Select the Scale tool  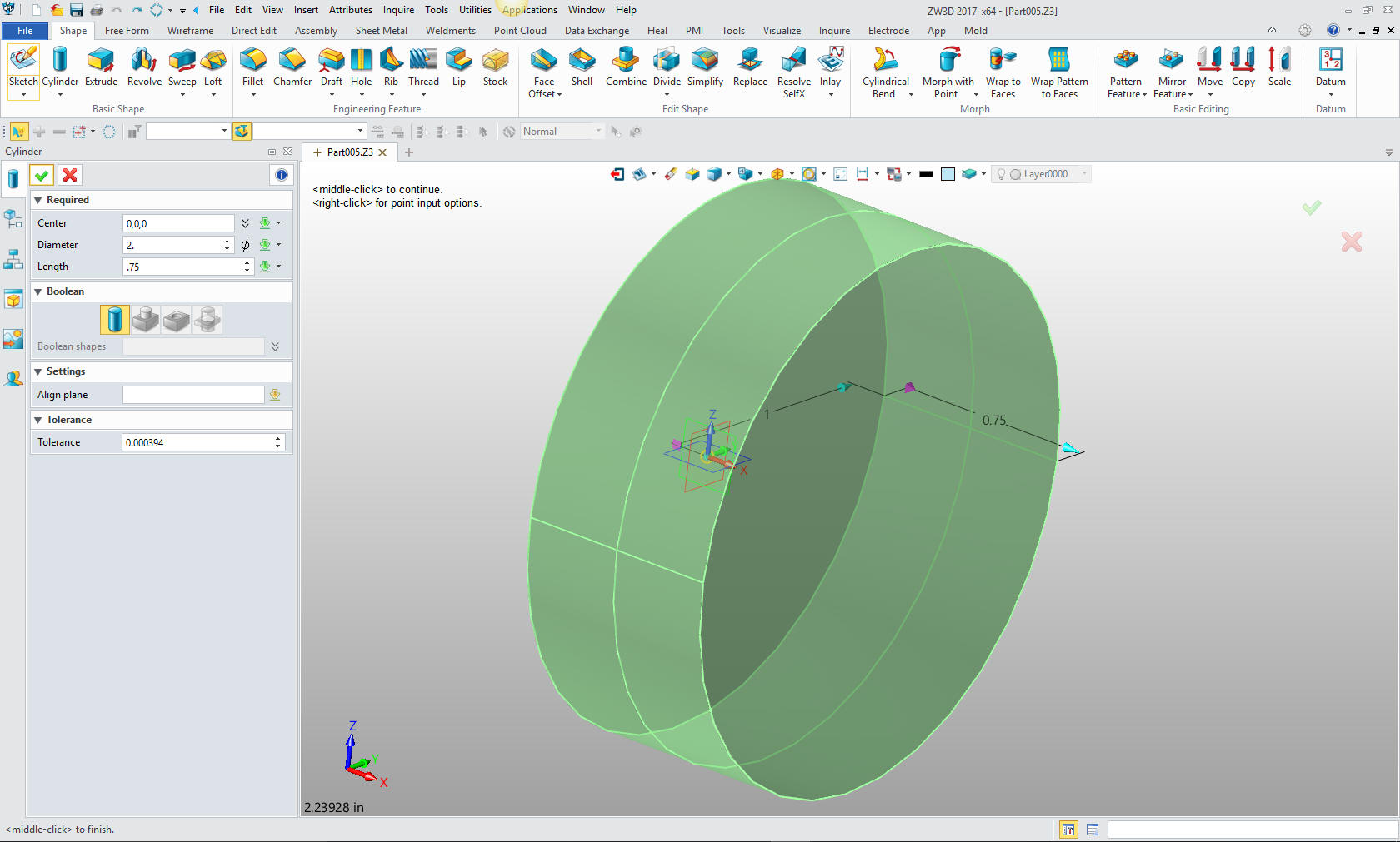1279,67
